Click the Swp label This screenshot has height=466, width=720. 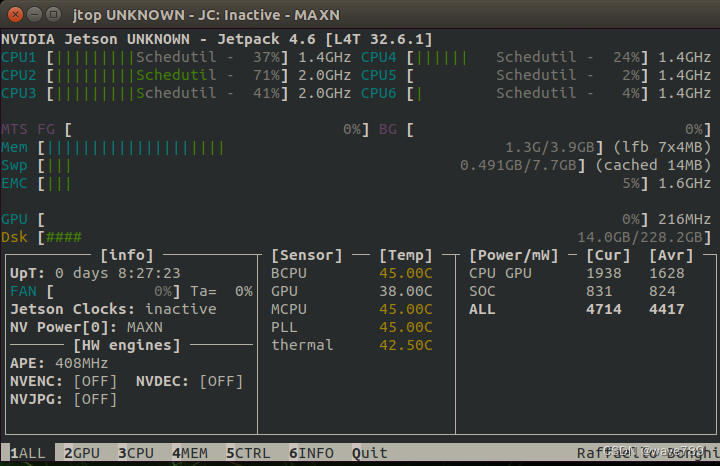14,165
